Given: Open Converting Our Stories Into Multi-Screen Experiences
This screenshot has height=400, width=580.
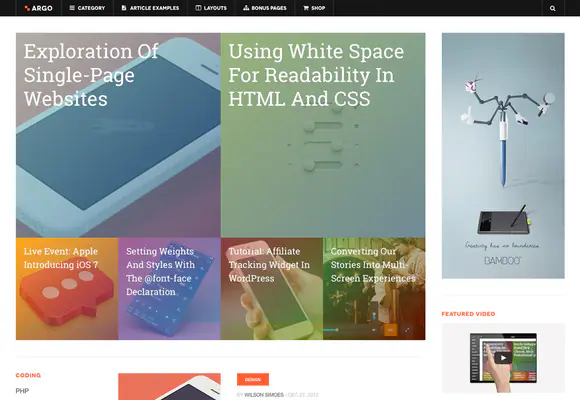Looking at the screenshot, I should click(374, 289).
